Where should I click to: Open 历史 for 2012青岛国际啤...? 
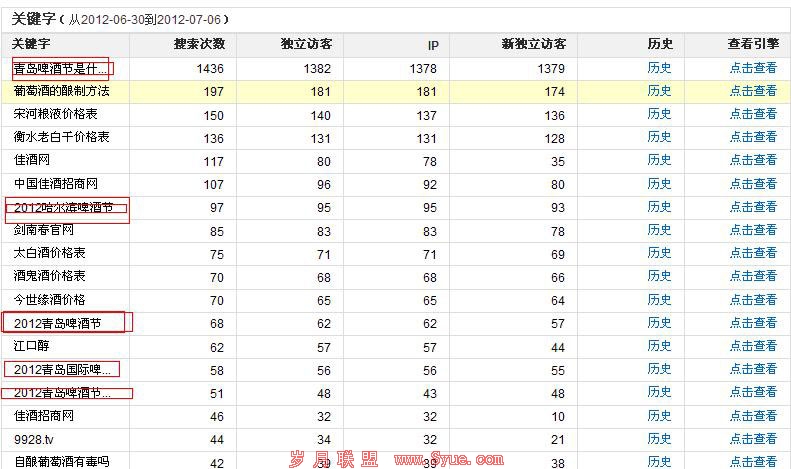tap(659, 369)
